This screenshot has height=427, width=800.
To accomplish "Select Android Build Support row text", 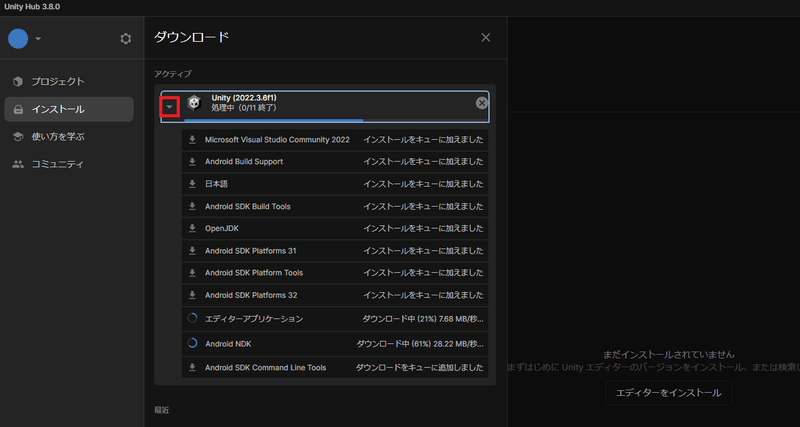I will [244, 162].
